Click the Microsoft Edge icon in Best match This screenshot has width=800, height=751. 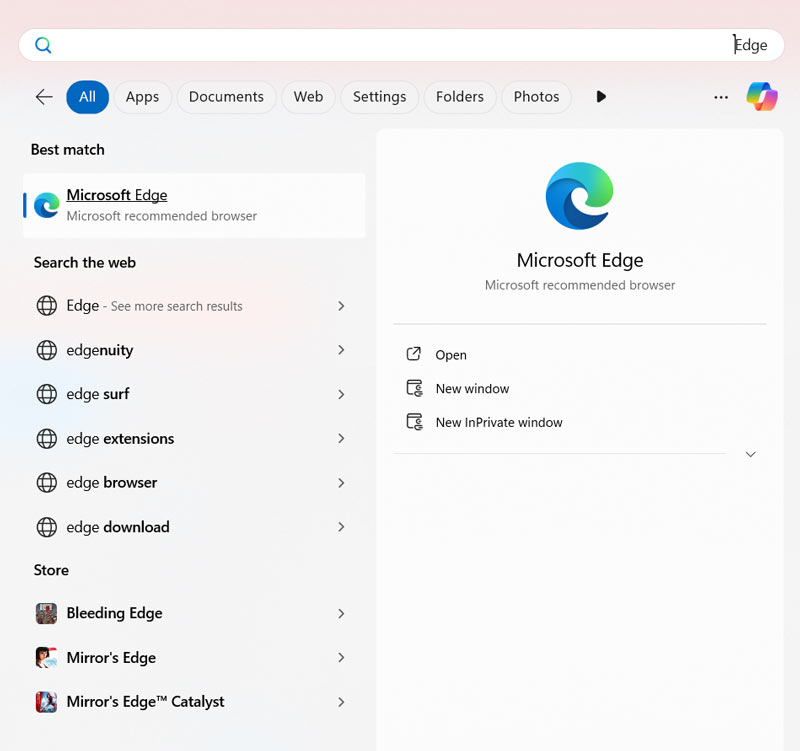(46, 205)
